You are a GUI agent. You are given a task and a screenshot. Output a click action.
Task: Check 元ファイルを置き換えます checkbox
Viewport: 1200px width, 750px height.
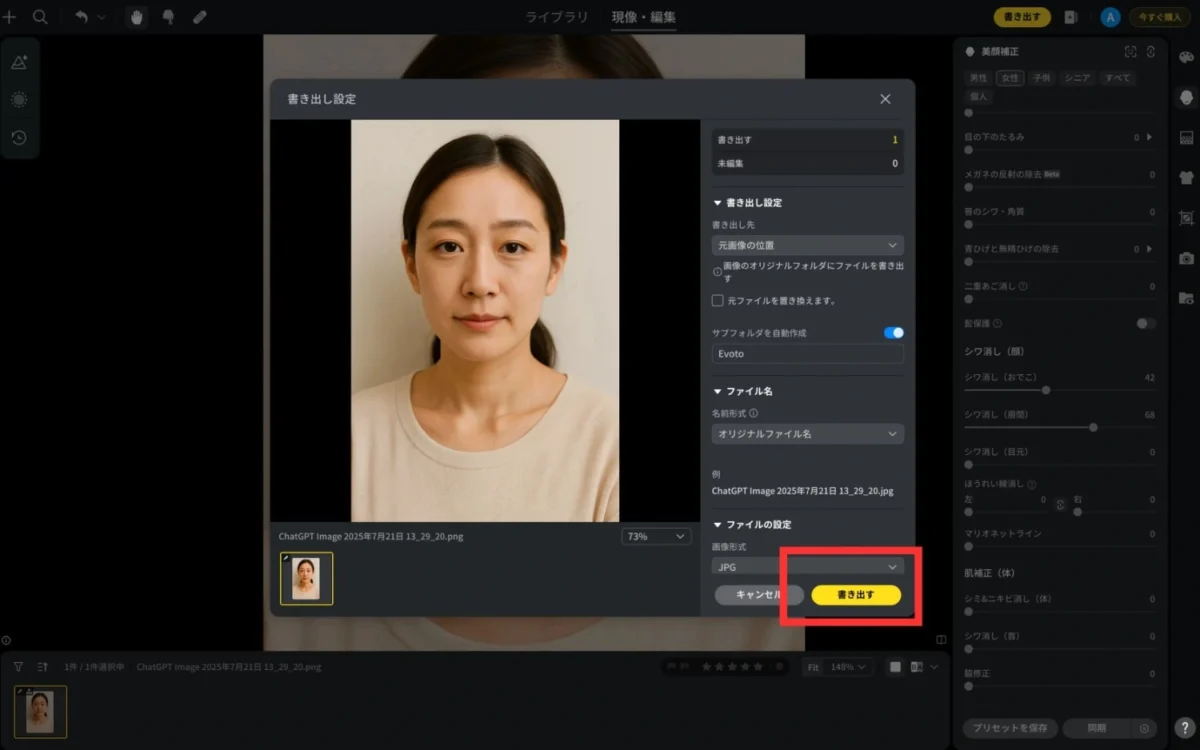(717, 300)
